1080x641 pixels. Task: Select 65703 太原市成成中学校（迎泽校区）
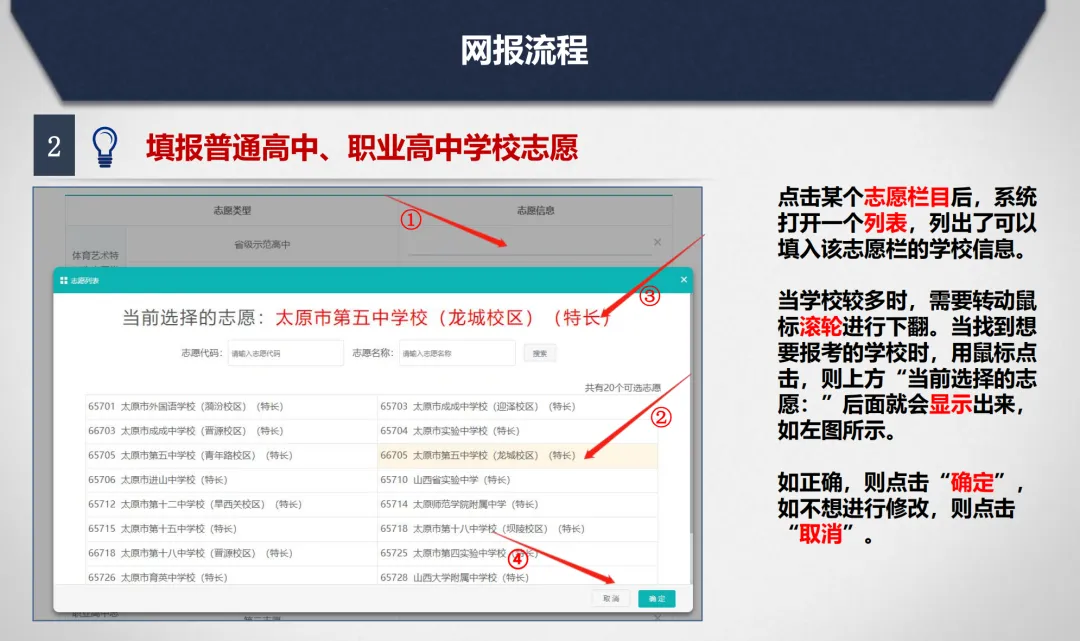tap(517, 407)
